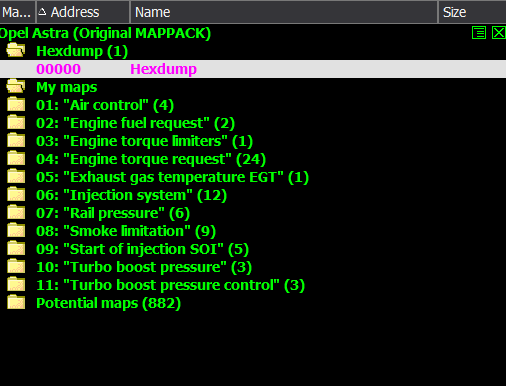The width and height of the screenshot is (506, 386).
Task: Click the "Injection system" folder icon
Action: [16, 194]
